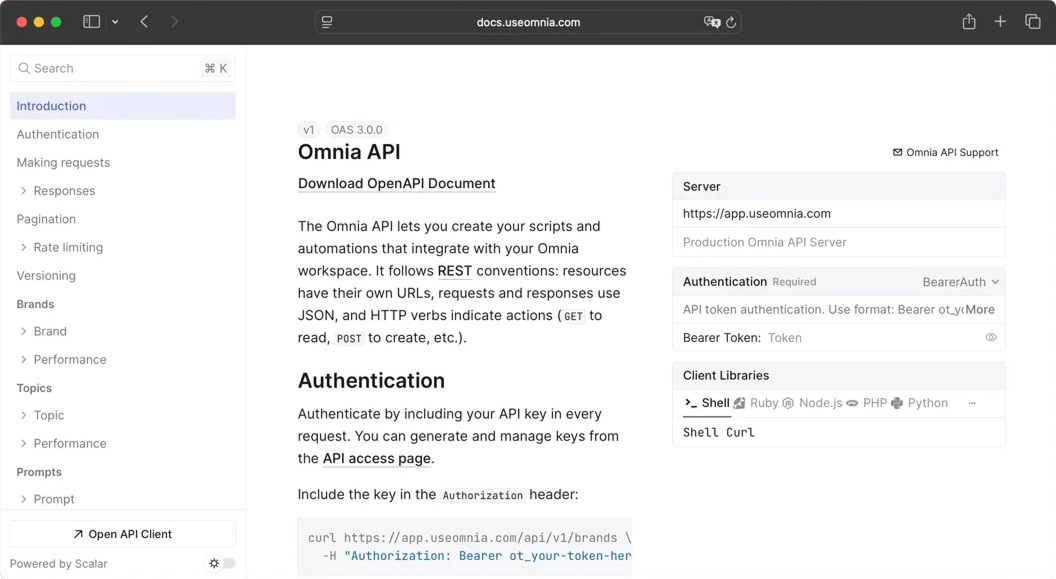The width and height of the screenshot is (1056, 579).
Task: Click the Powered by Scalar link
Action: coord(59,564)
